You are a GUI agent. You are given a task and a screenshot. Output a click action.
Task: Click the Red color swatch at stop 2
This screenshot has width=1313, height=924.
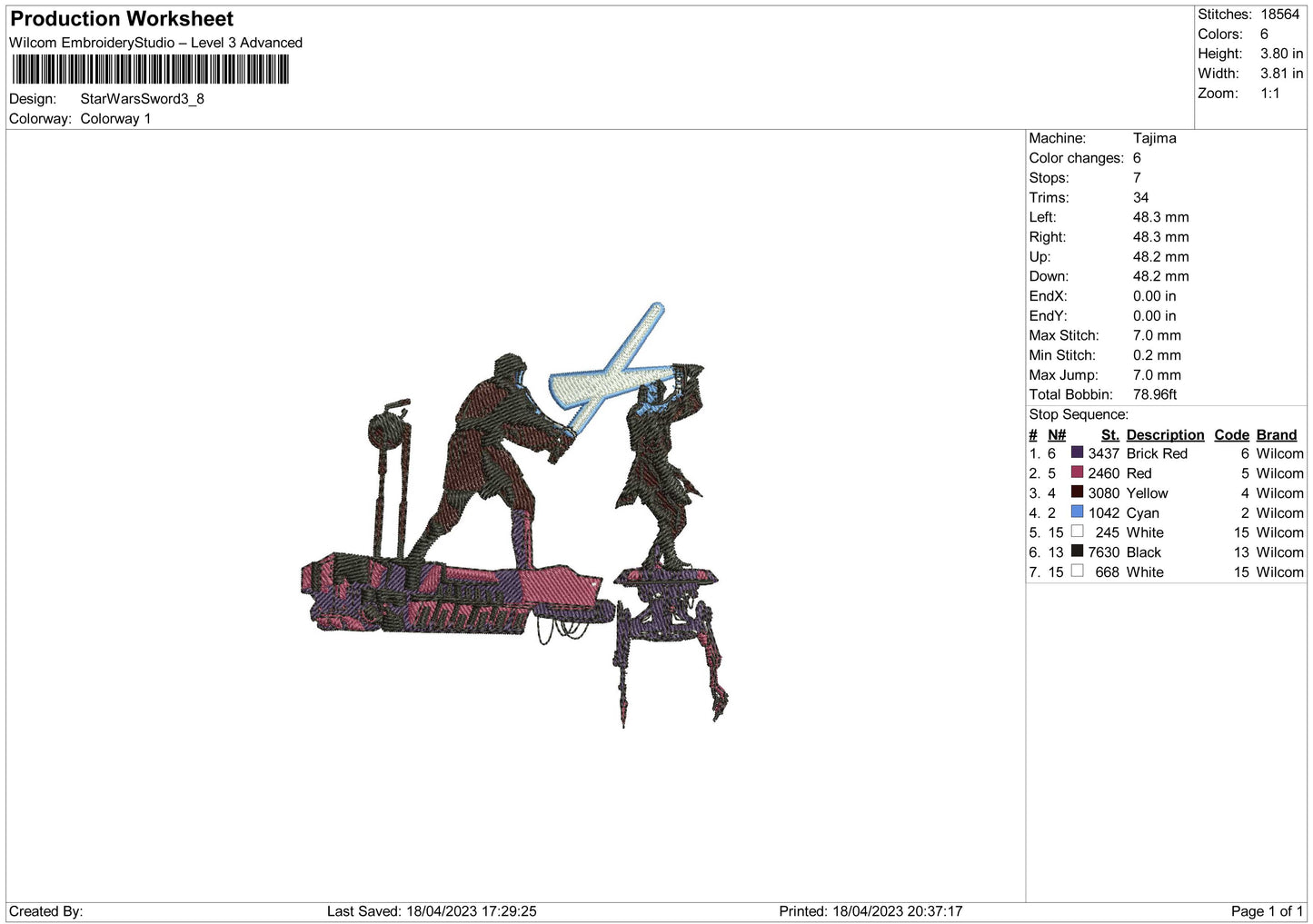point(1077,473)
